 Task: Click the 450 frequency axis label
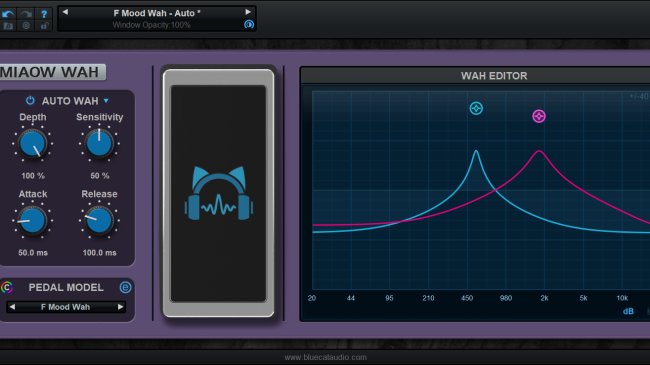point(467,298)
